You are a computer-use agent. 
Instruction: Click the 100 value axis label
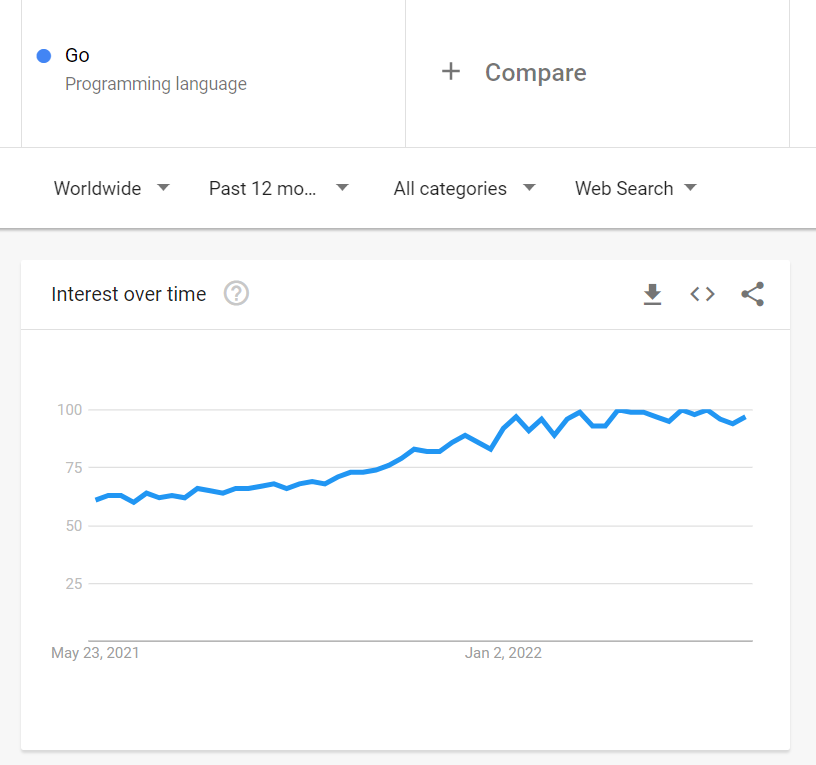tap(70, 410)
